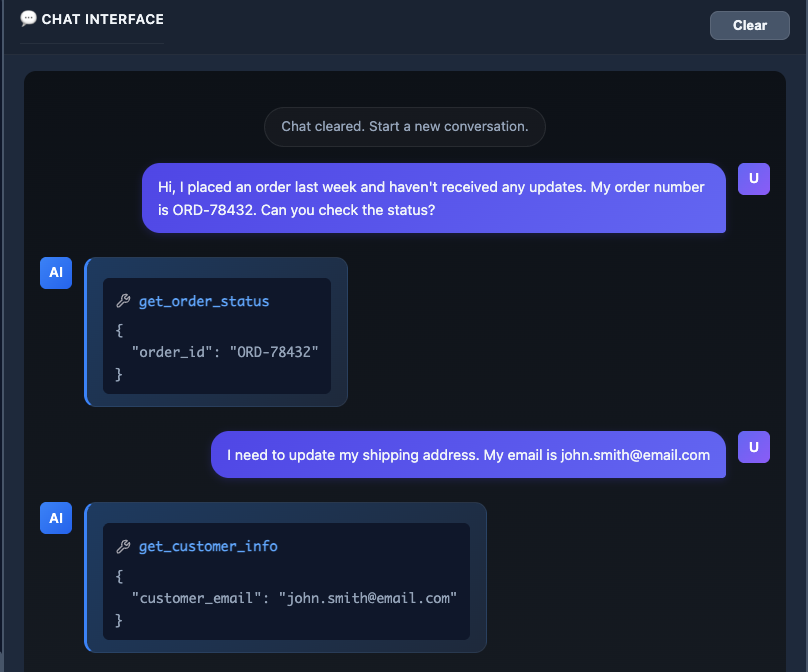Image resolution: width=808 pixels, height=672 pixels.
Task: Select the user message about order ORD-78432
Action: 433,198
